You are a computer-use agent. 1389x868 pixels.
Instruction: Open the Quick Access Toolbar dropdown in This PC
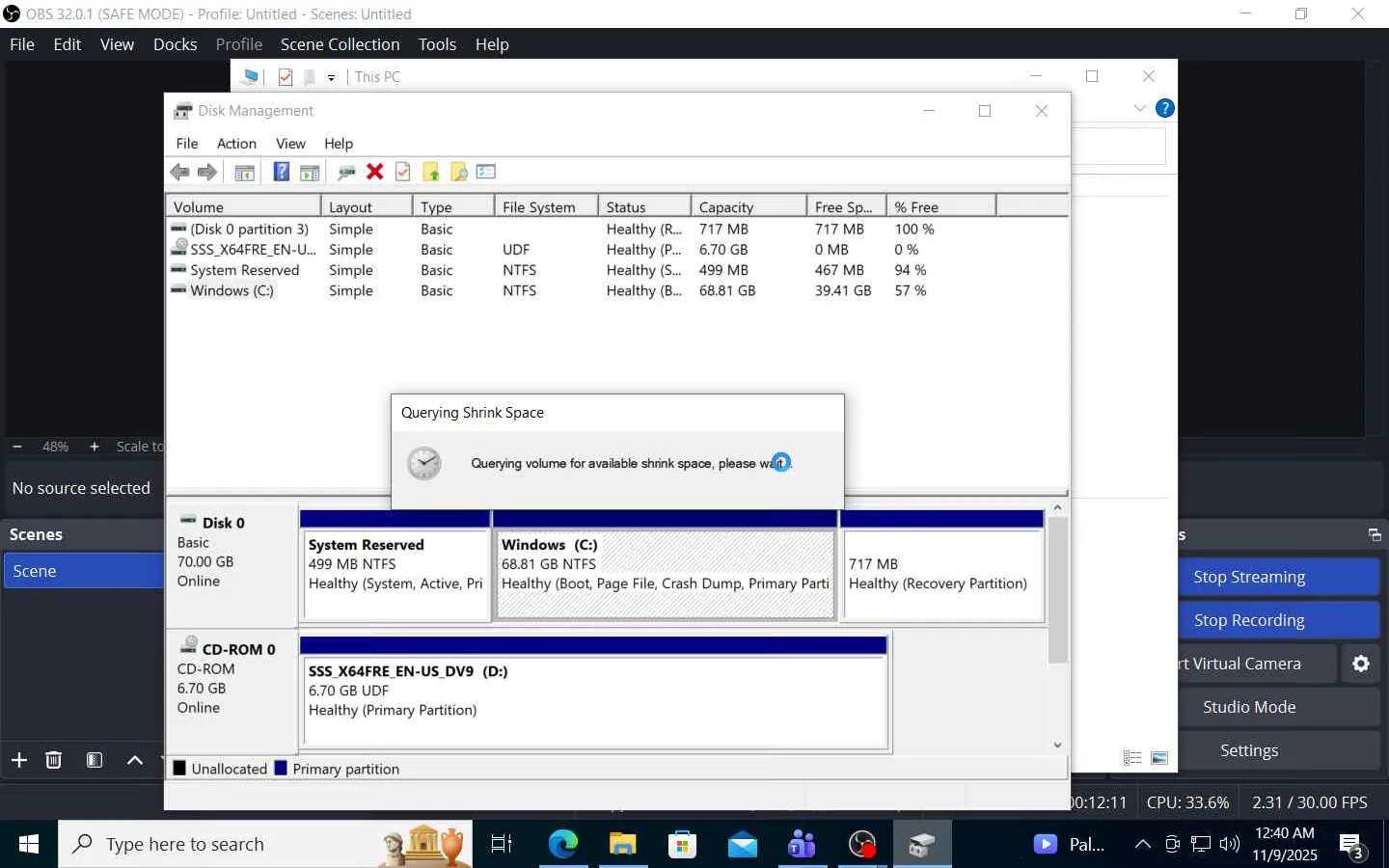point(331,77)
